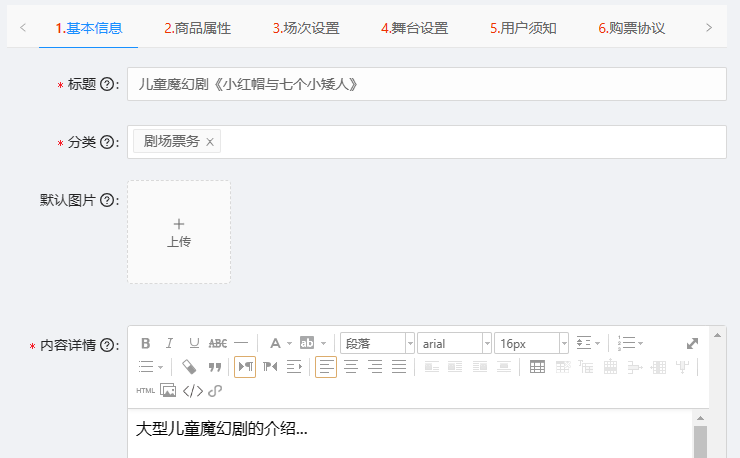Image resolution: width=740 pixels, height=458 pixels.
Task: Expand the unordered list style arrow
Action: (160, 367)
